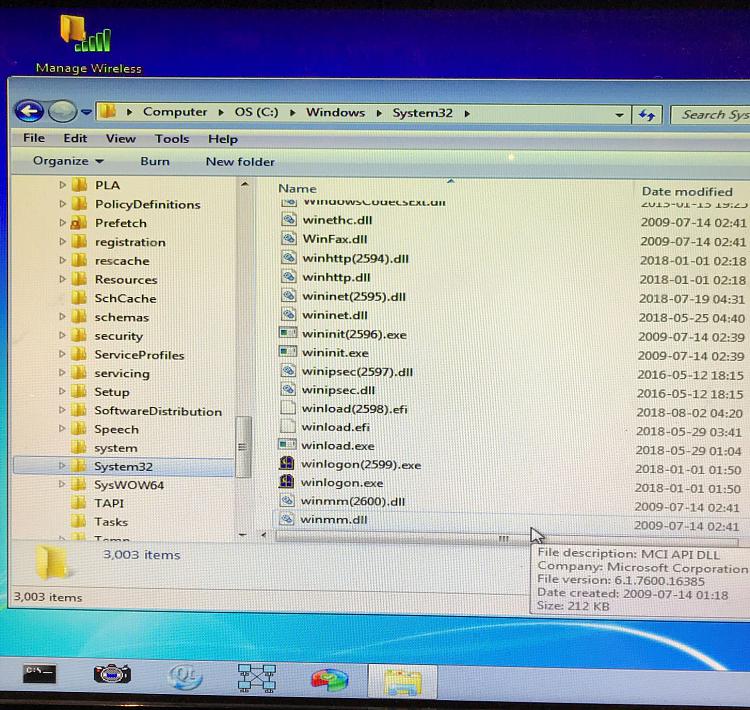750x710 pixels.
Task: Open the Manage Wireless desktop shortcut
Action: [88, 44]
